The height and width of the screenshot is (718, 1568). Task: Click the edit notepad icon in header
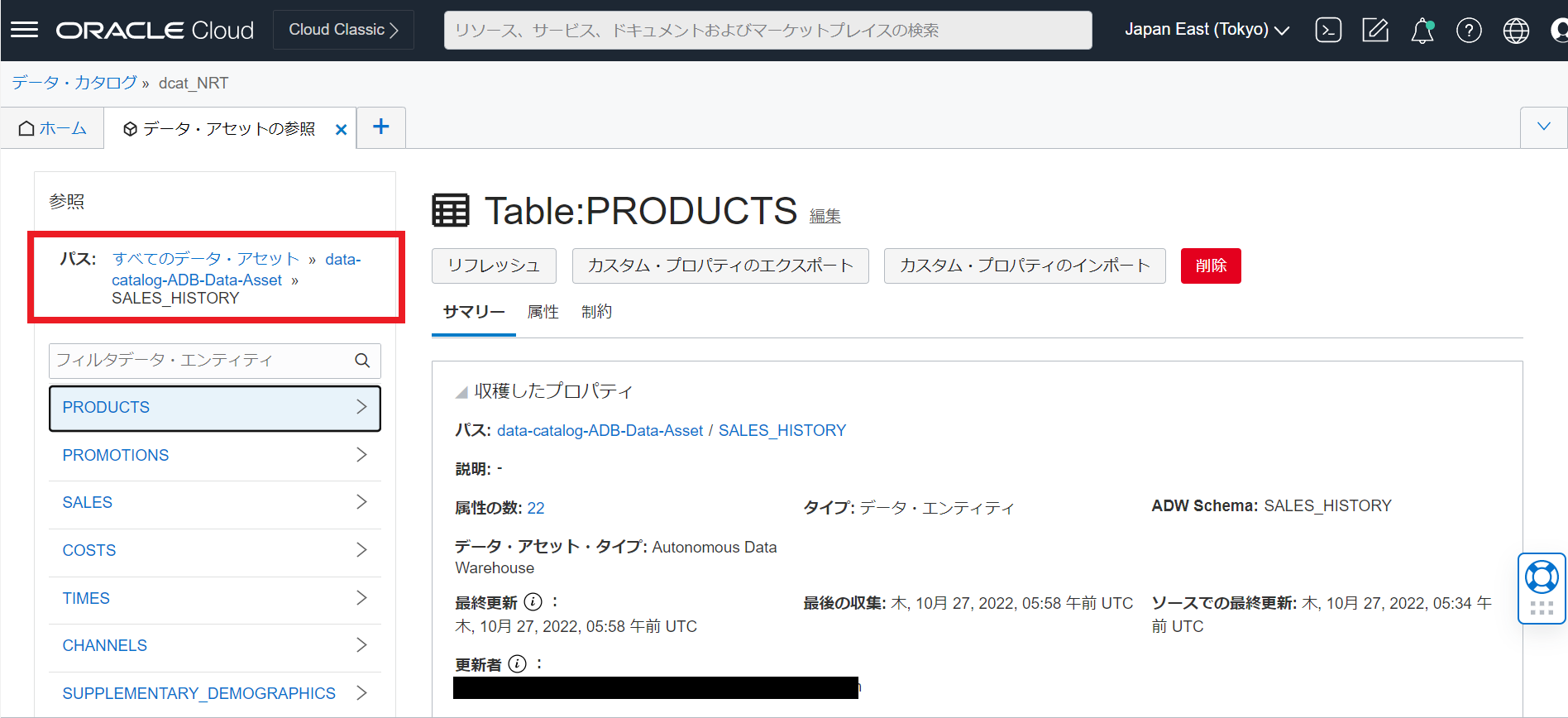(x=1374, y=31)
